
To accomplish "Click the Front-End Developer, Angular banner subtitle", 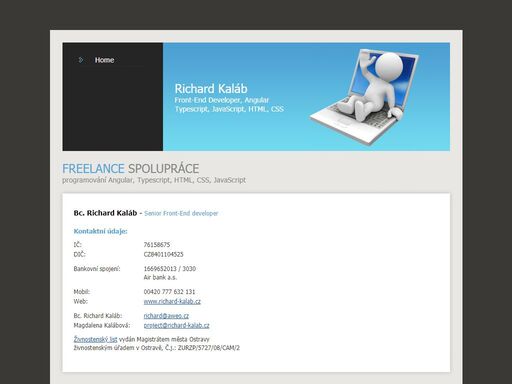I will coord(221,100).
